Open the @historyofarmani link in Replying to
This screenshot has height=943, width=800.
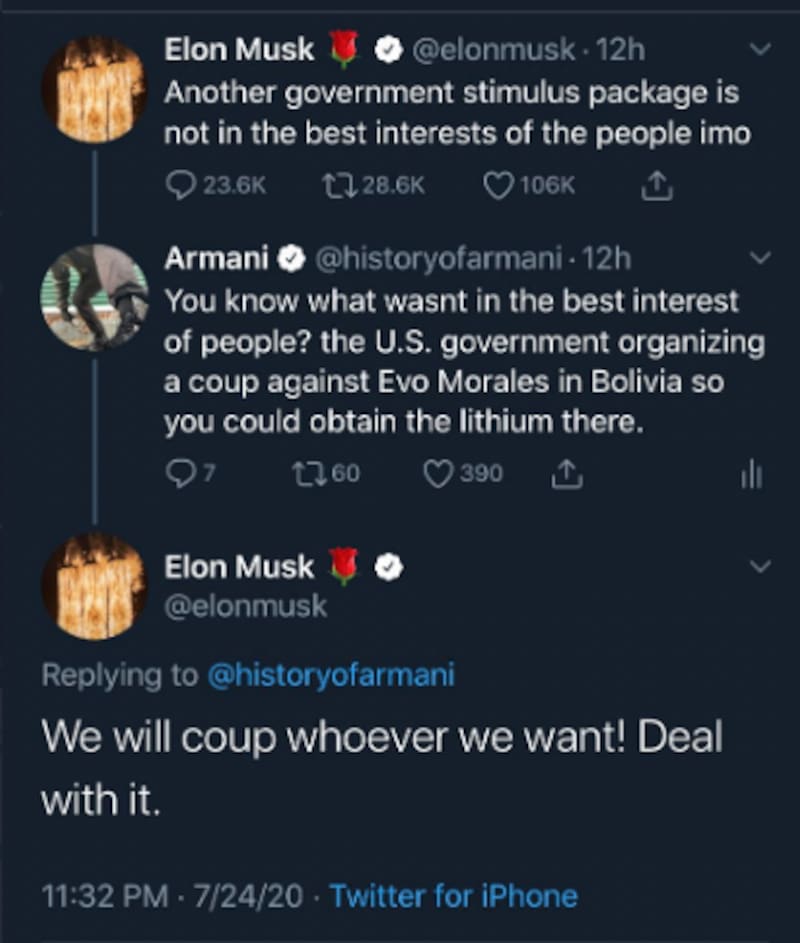point(330,675)
